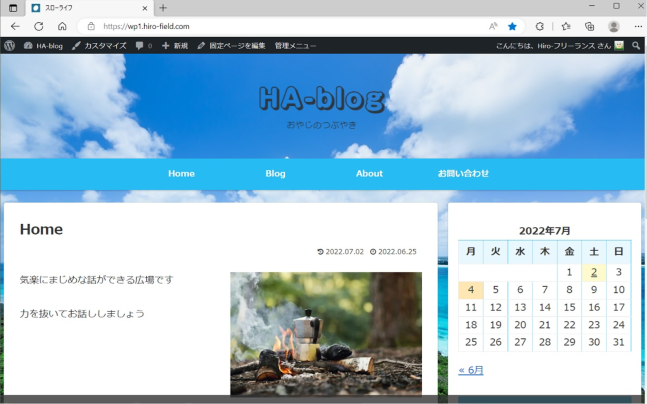Open WordPress logo admin menu
The width and height of the screenshot is (647, 404).
coord(9,46)
